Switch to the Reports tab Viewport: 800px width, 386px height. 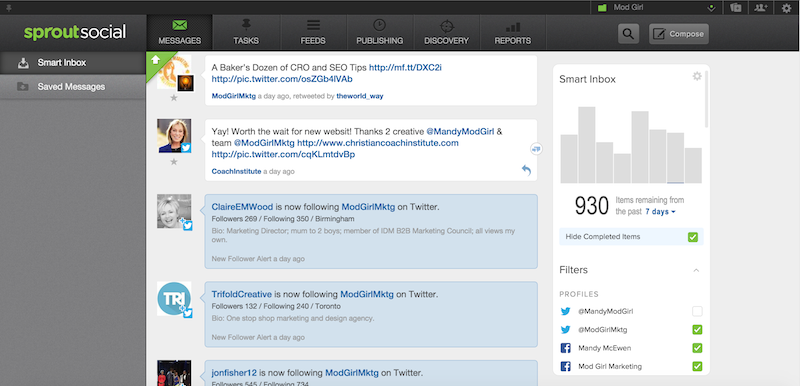(513, 33)
